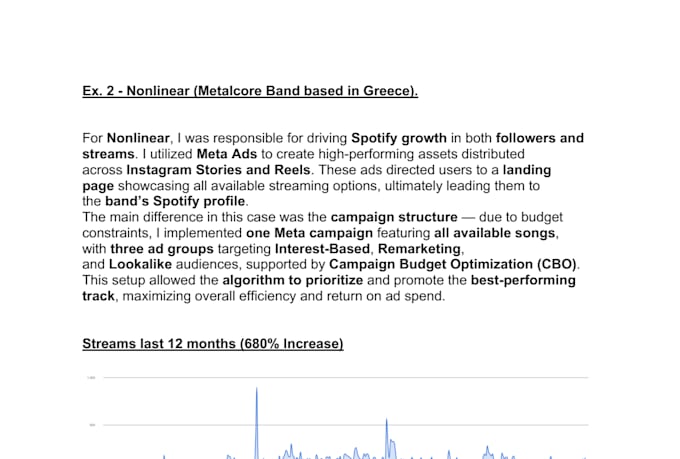
Task: Click Campaign Budget Optimization (CBO) text
Action: click(x=453, y=264)
